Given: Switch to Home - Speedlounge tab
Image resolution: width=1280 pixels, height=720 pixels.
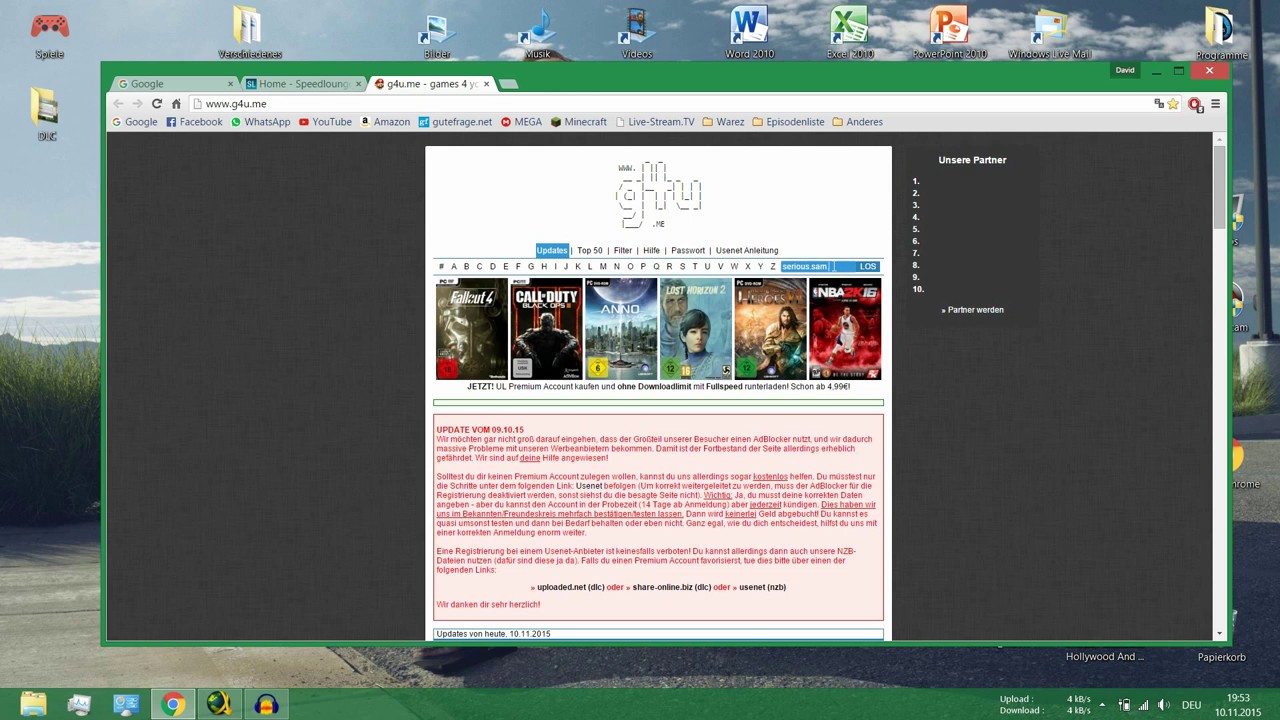Looking at the screenshot, I should (x=303, y=84).
